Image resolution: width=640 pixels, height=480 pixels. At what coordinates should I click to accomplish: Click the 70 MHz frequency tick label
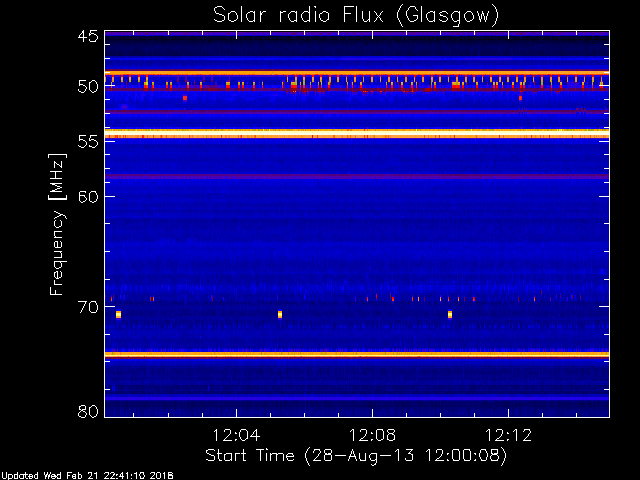click(x=87, y=307)
